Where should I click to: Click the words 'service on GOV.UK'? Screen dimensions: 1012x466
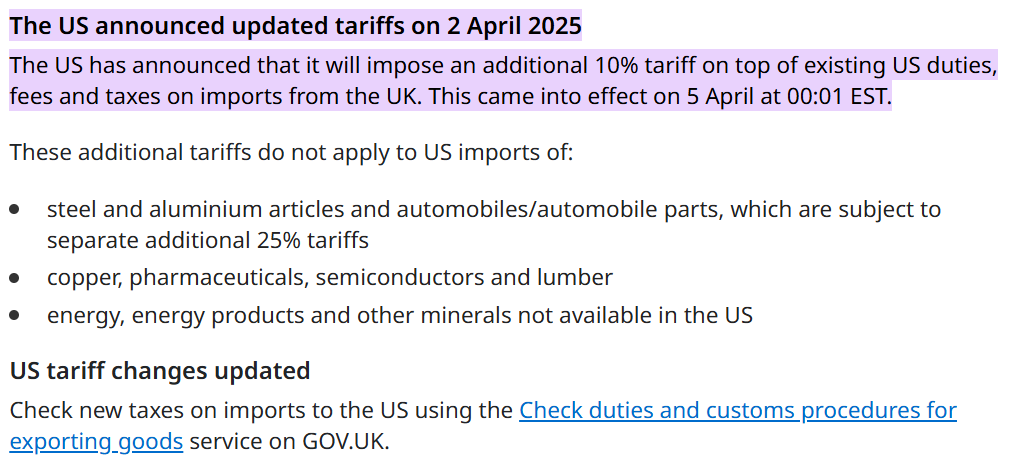(287, 441)
